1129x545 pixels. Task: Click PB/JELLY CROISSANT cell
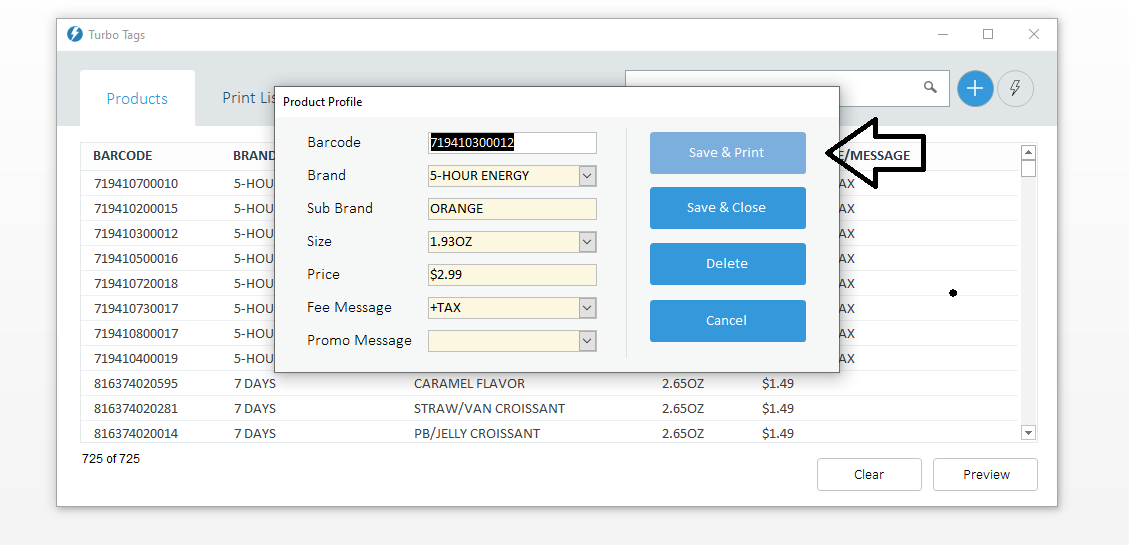pos(477,433)
